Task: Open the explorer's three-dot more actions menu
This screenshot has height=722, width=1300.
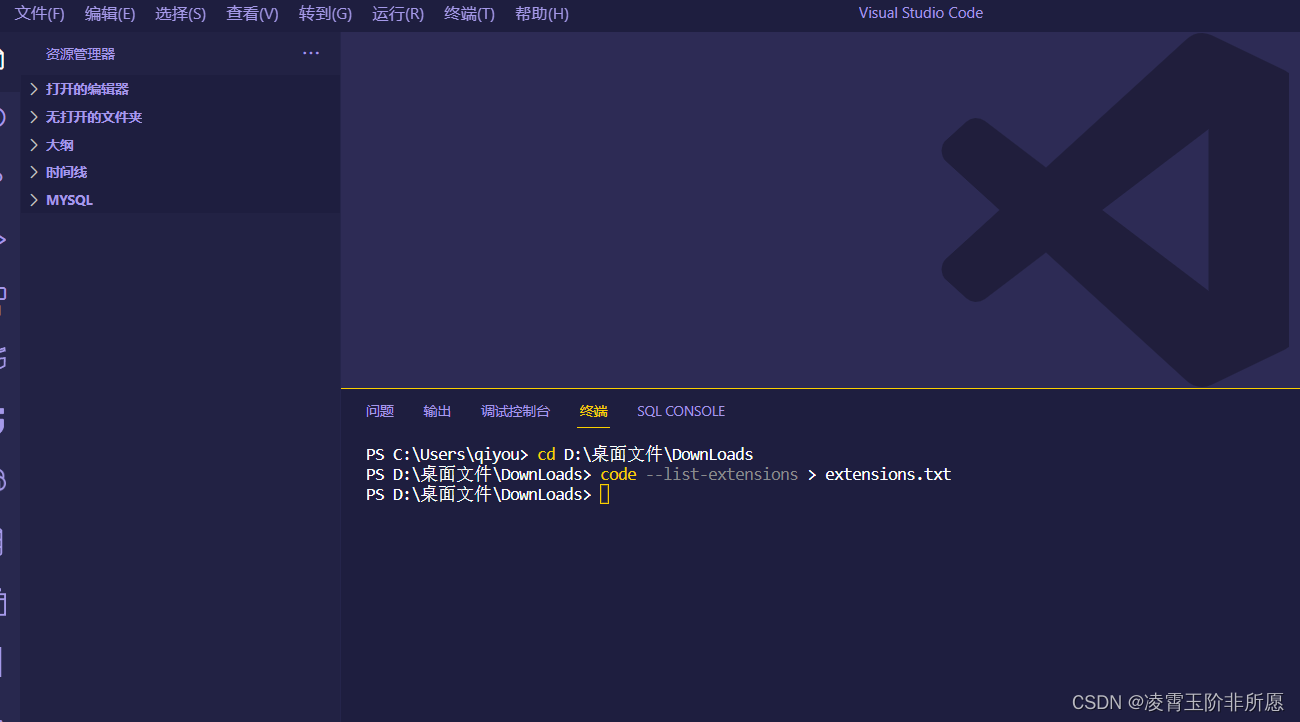Action: pyautogui.click(x=311, y=54)
